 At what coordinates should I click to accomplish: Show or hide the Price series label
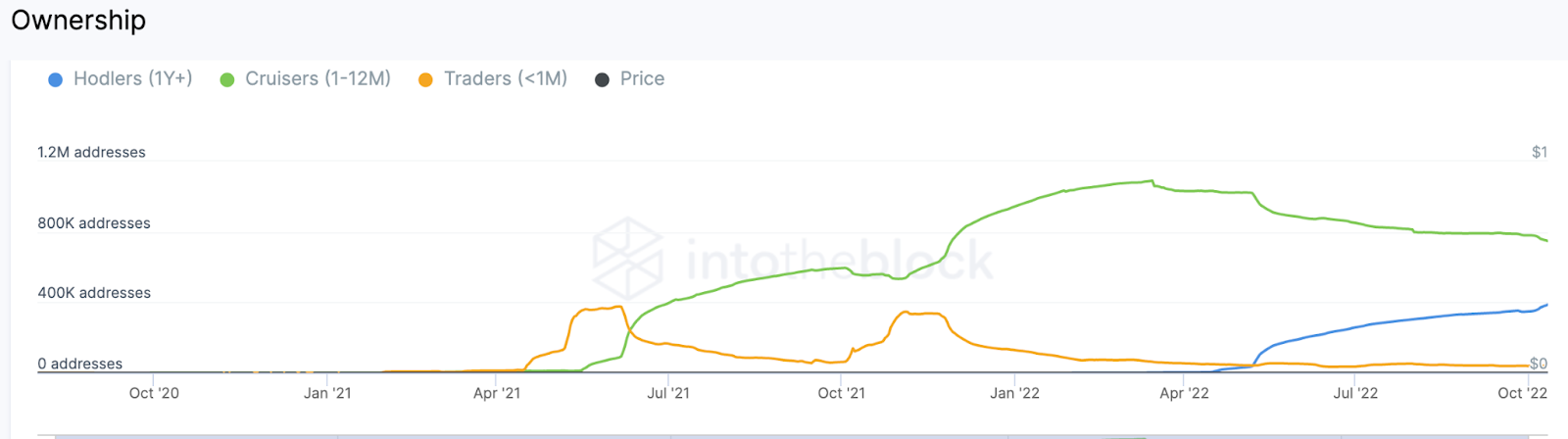[x=642, y=78]
